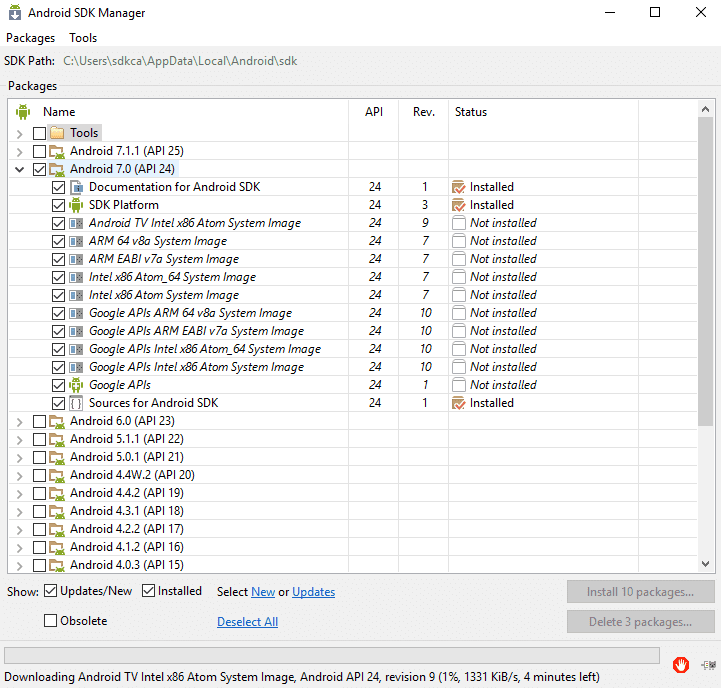Click the Android 7.1.1 (API 25) folder icon
Screen dimensions: 721x688
point(57,151)
